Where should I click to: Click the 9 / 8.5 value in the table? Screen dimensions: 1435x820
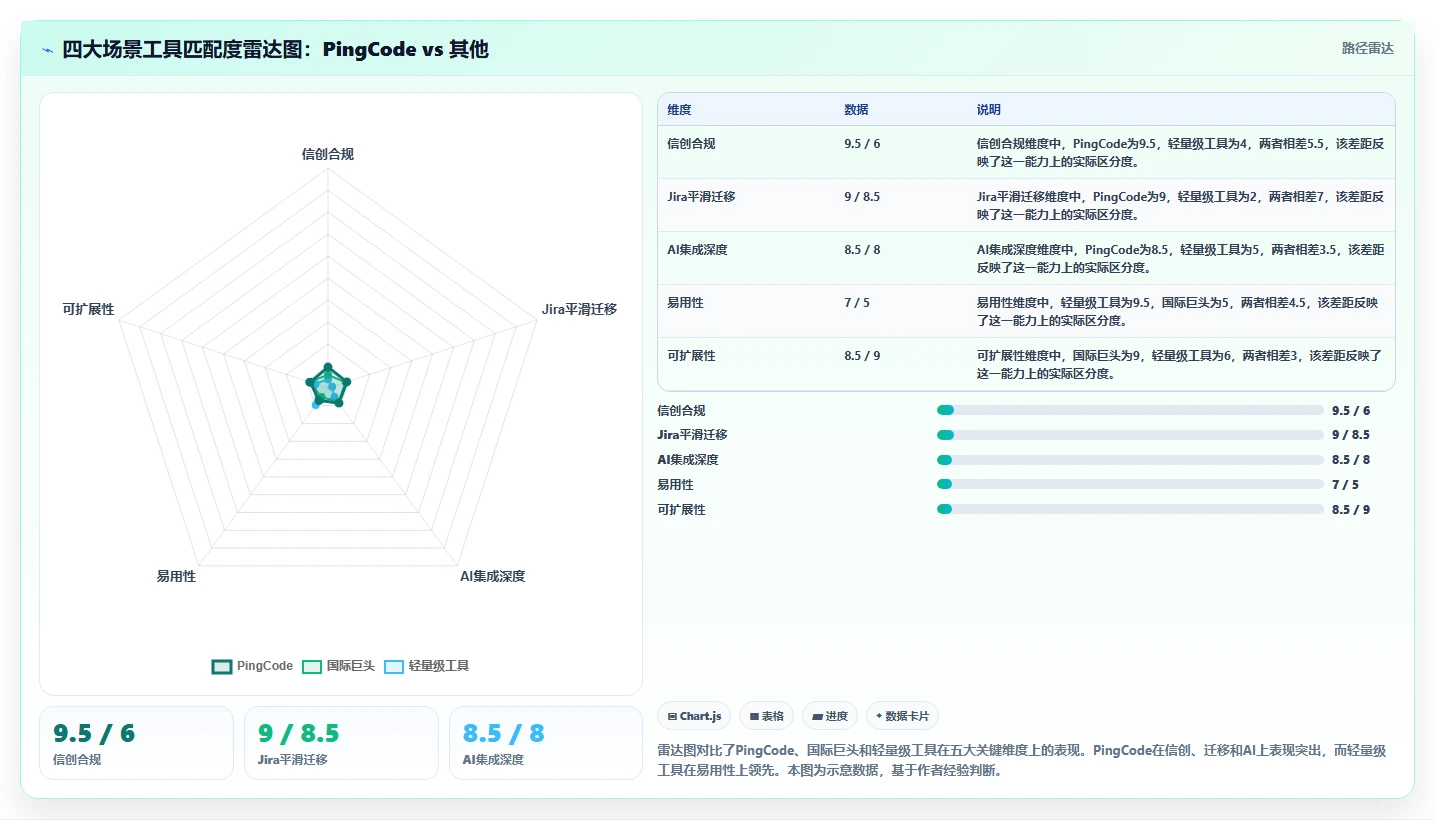tap(862, 197)
